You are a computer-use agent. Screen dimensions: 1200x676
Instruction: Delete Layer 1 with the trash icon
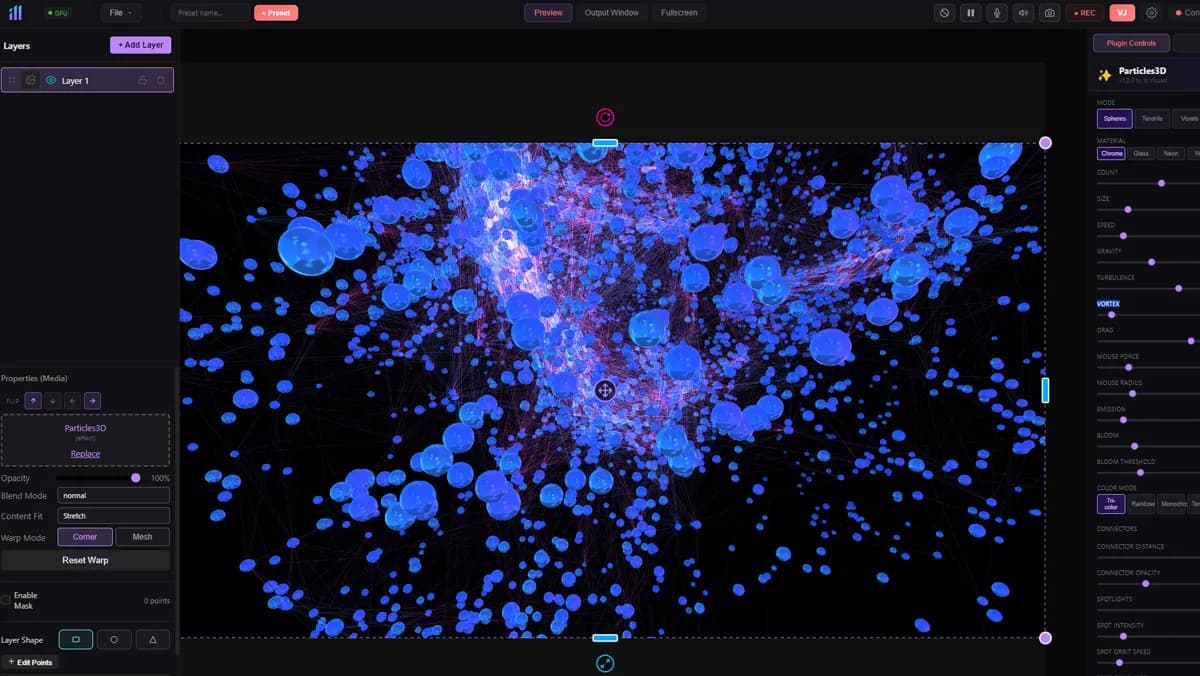(x=160, y=81)
